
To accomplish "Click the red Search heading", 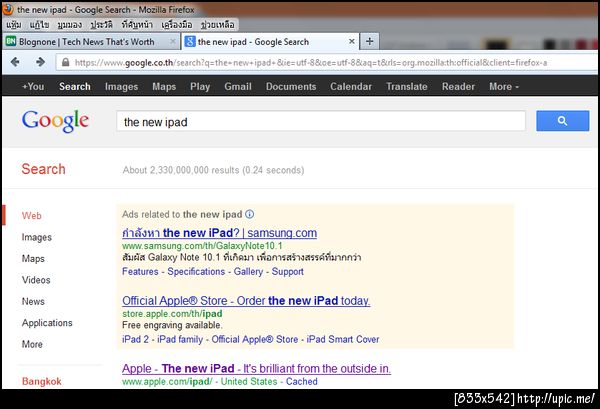I will click(x=43, y=169).
